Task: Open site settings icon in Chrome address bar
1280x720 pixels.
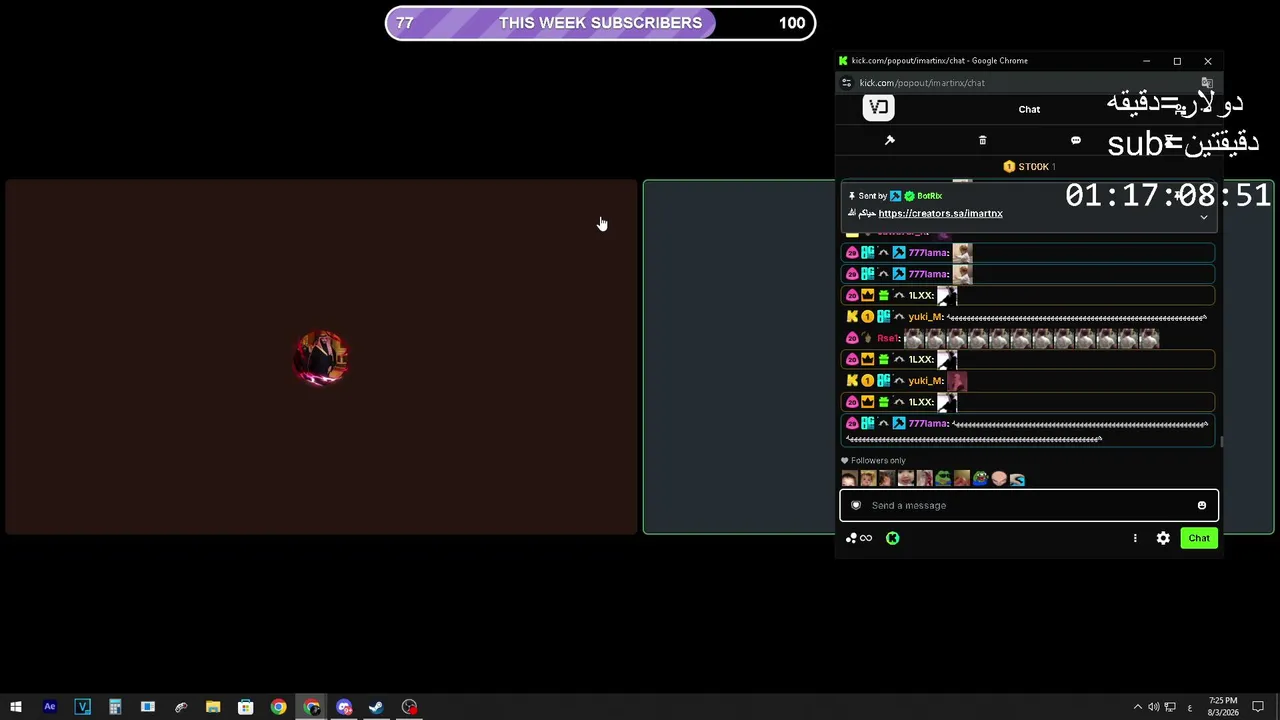Action: point(846,83)
